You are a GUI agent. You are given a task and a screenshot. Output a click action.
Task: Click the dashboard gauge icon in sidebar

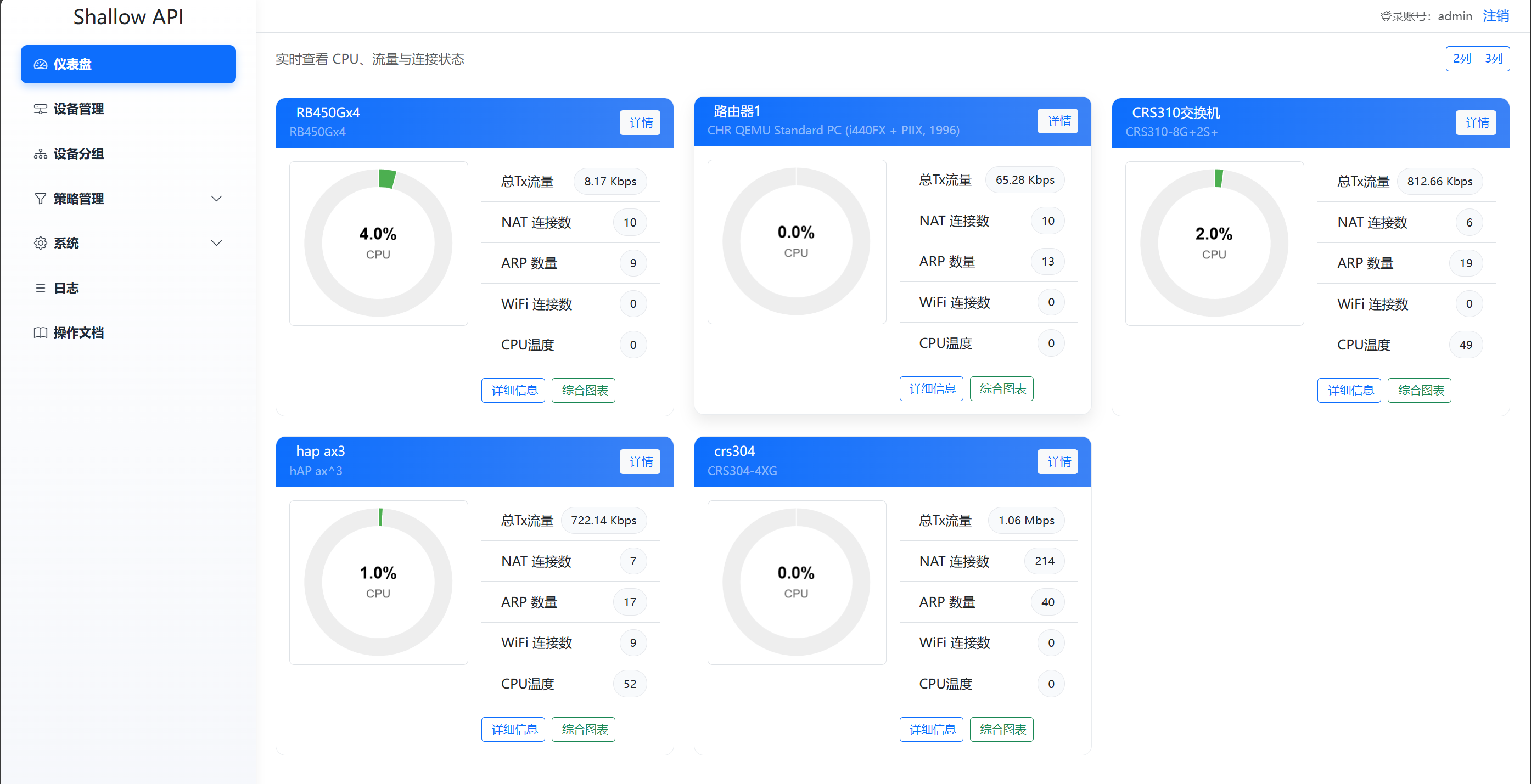point(41,64)
